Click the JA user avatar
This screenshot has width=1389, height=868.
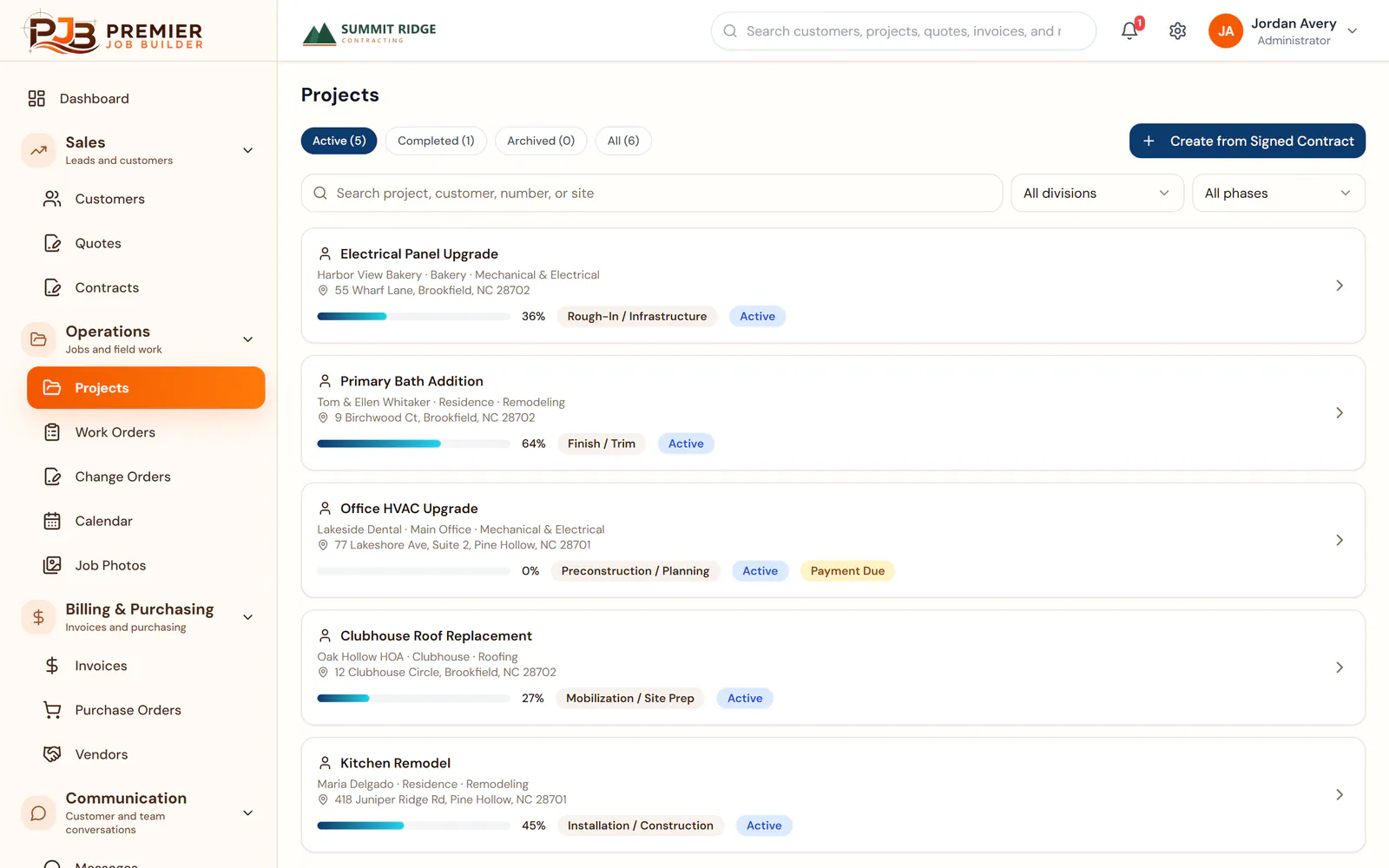click(1225, 31)
